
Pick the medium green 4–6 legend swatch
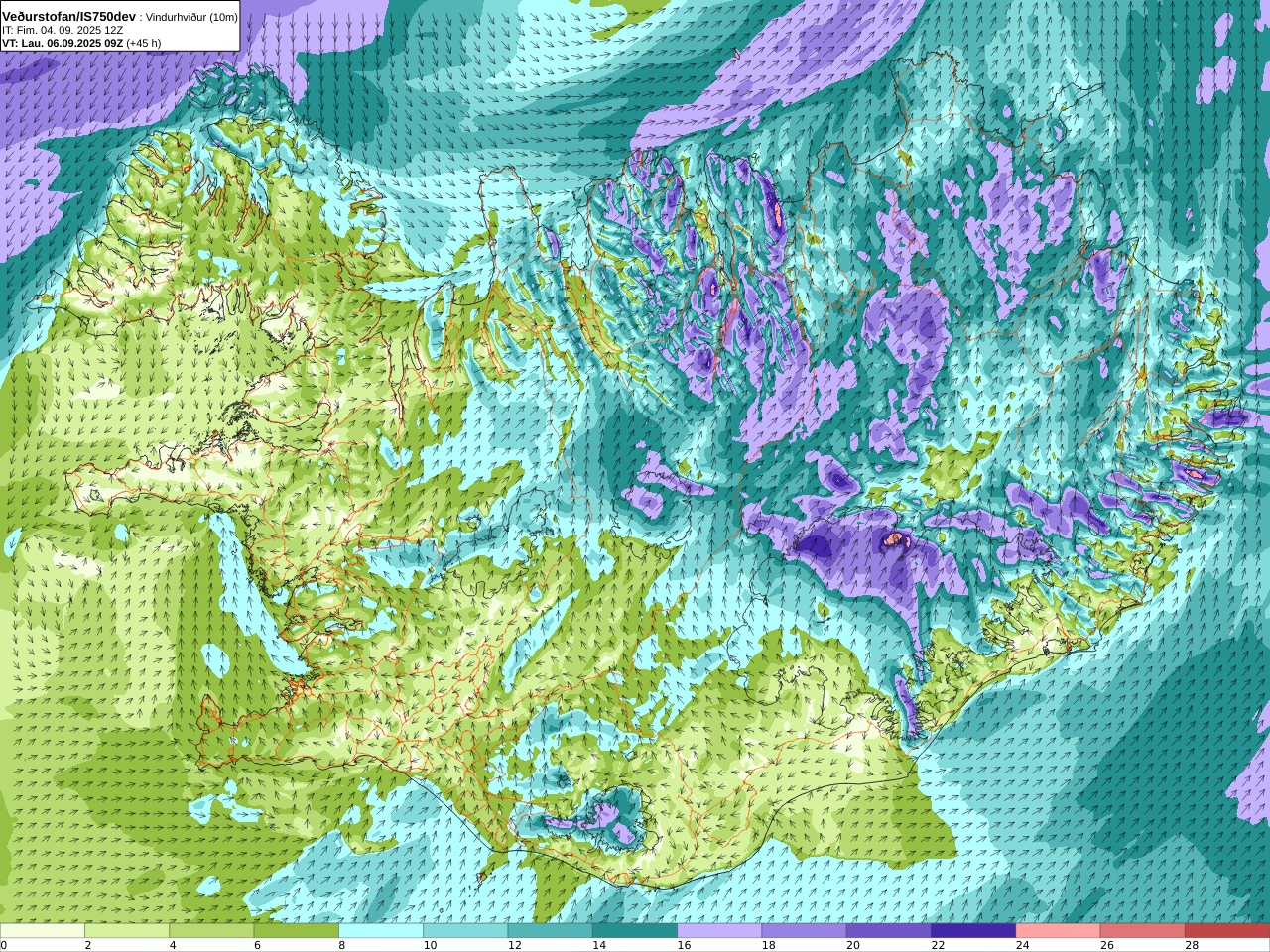coord(211,931)
